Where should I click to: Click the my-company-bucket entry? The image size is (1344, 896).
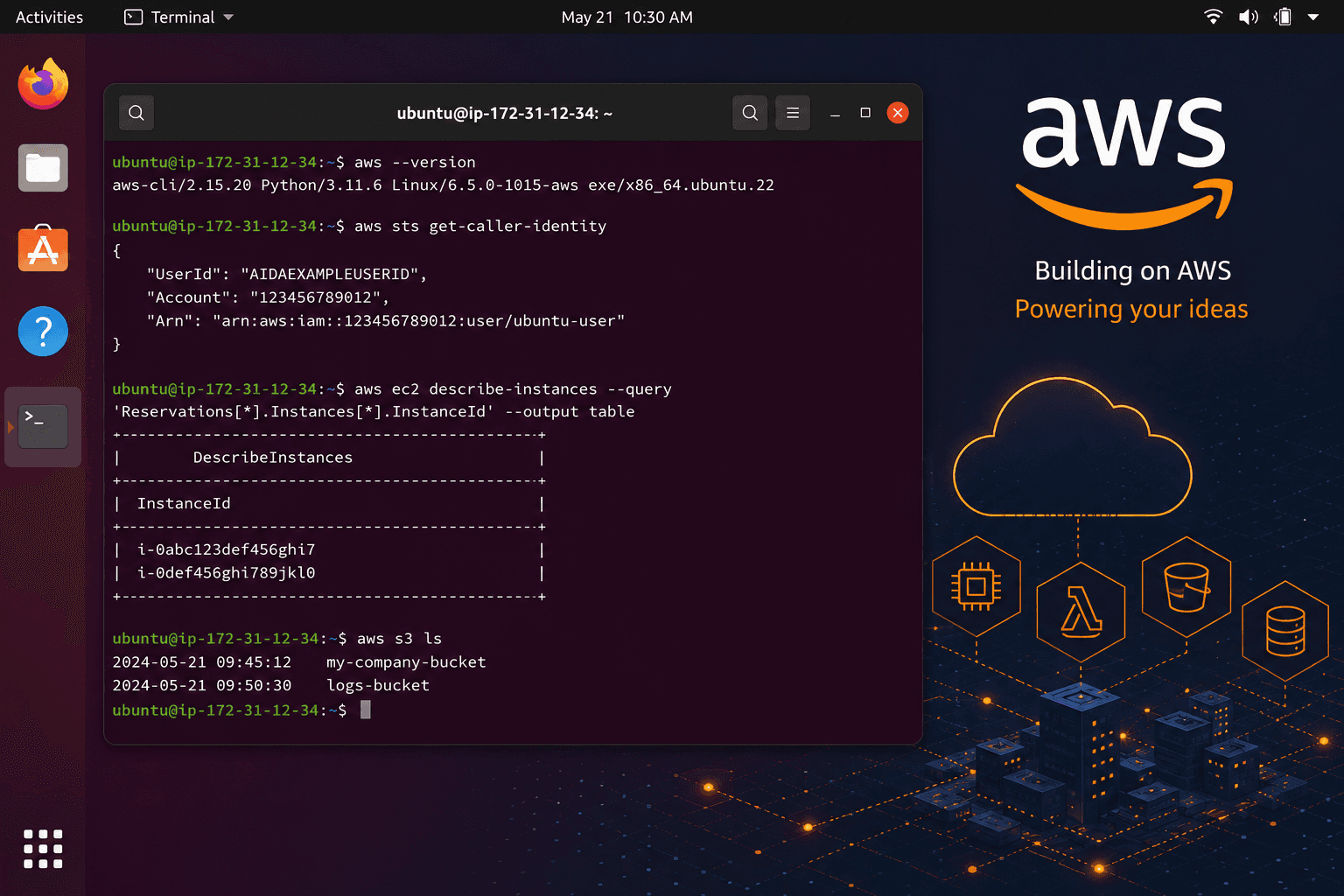click(x=406, y=662)
